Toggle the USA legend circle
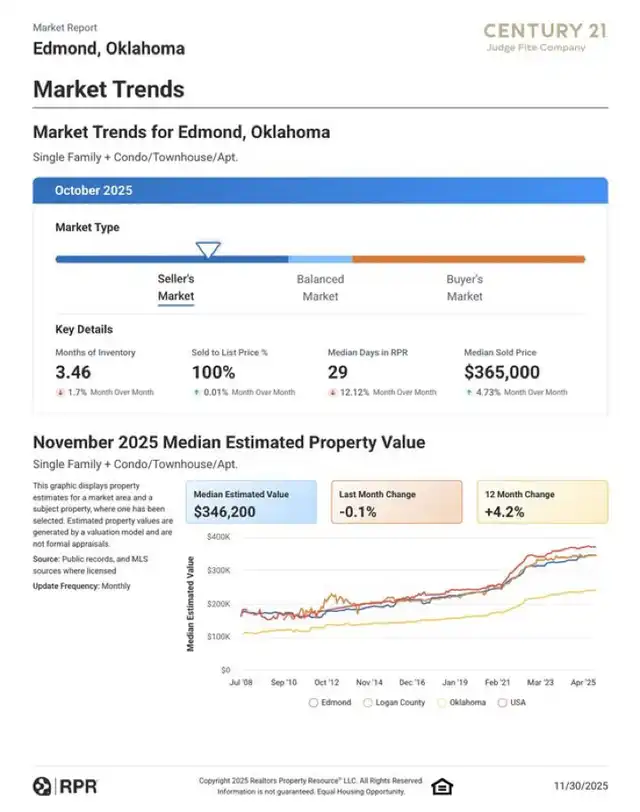 502,703
